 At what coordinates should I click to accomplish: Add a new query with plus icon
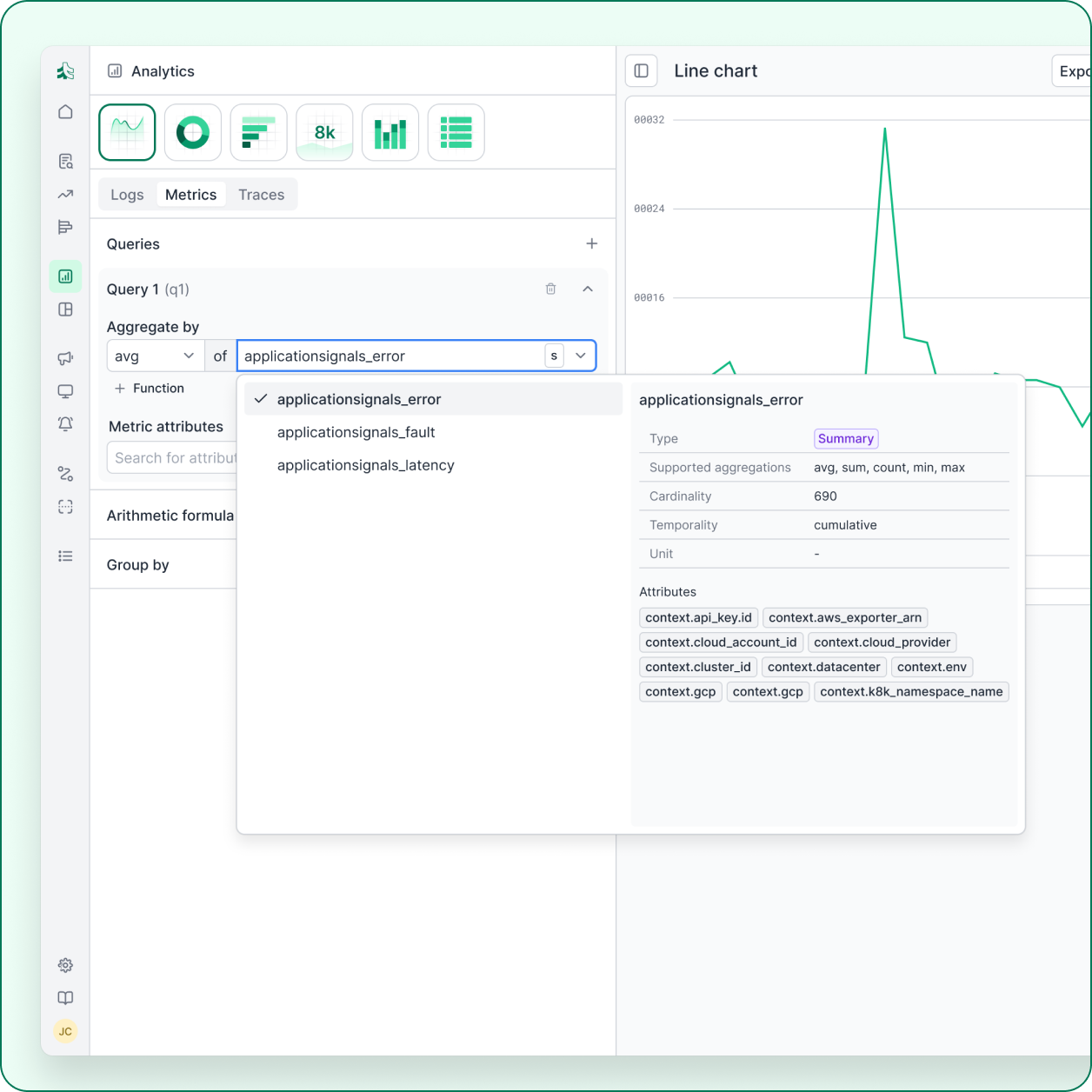(592, 243)
